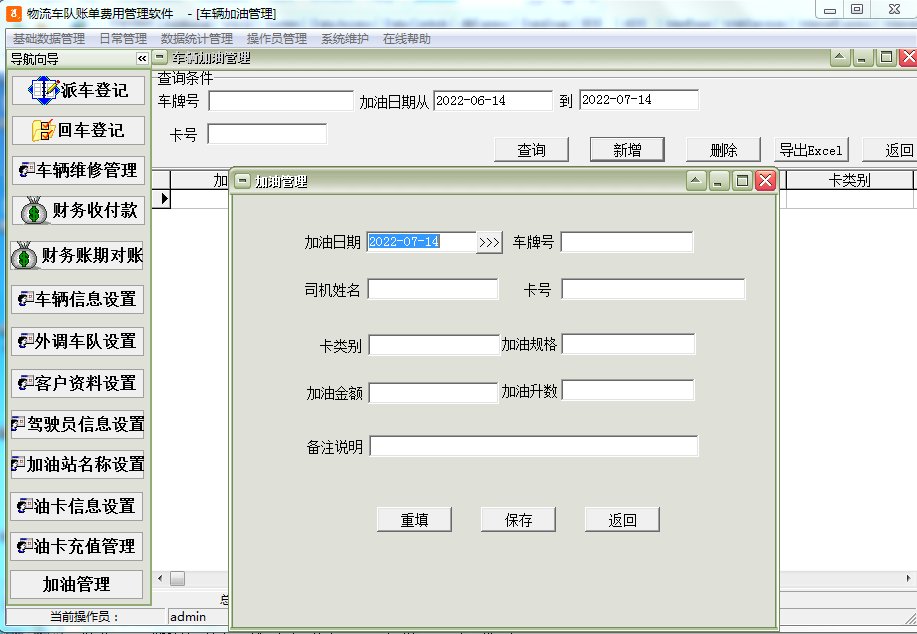The image size is (917, 634).
Task: Open 数据统计管理 menu
Action: (196, 39)
